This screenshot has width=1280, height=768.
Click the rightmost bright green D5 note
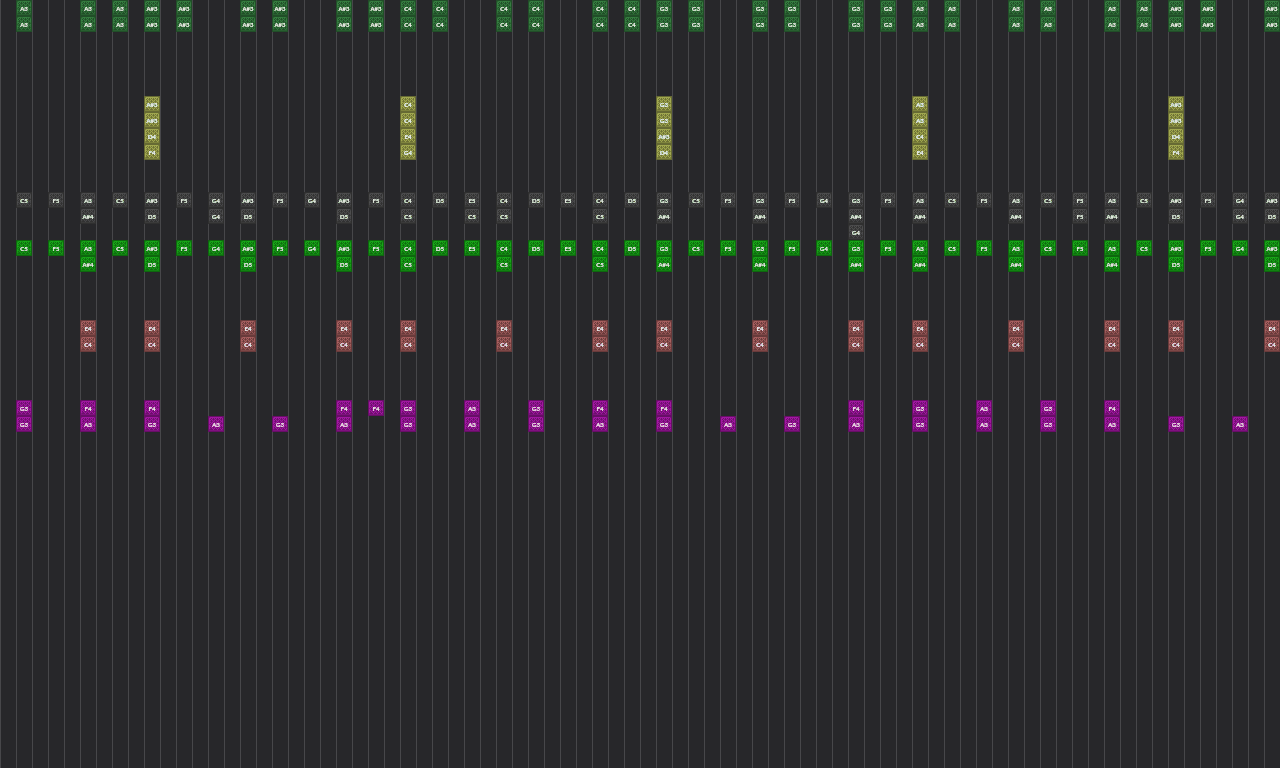tap(1272, 264)
